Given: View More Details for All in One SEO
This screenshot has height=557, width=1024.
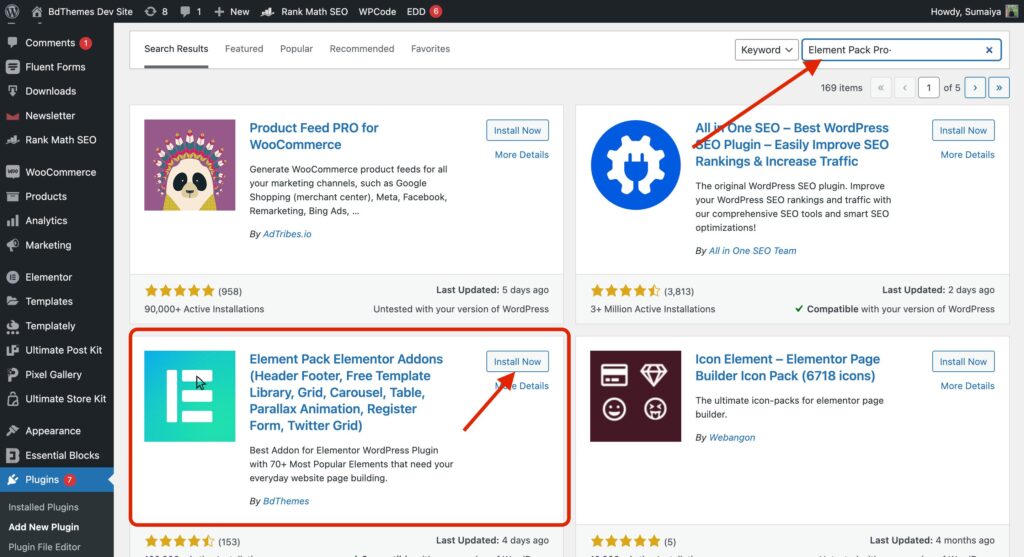Looking at the screenshot, I should coord(967,155).
